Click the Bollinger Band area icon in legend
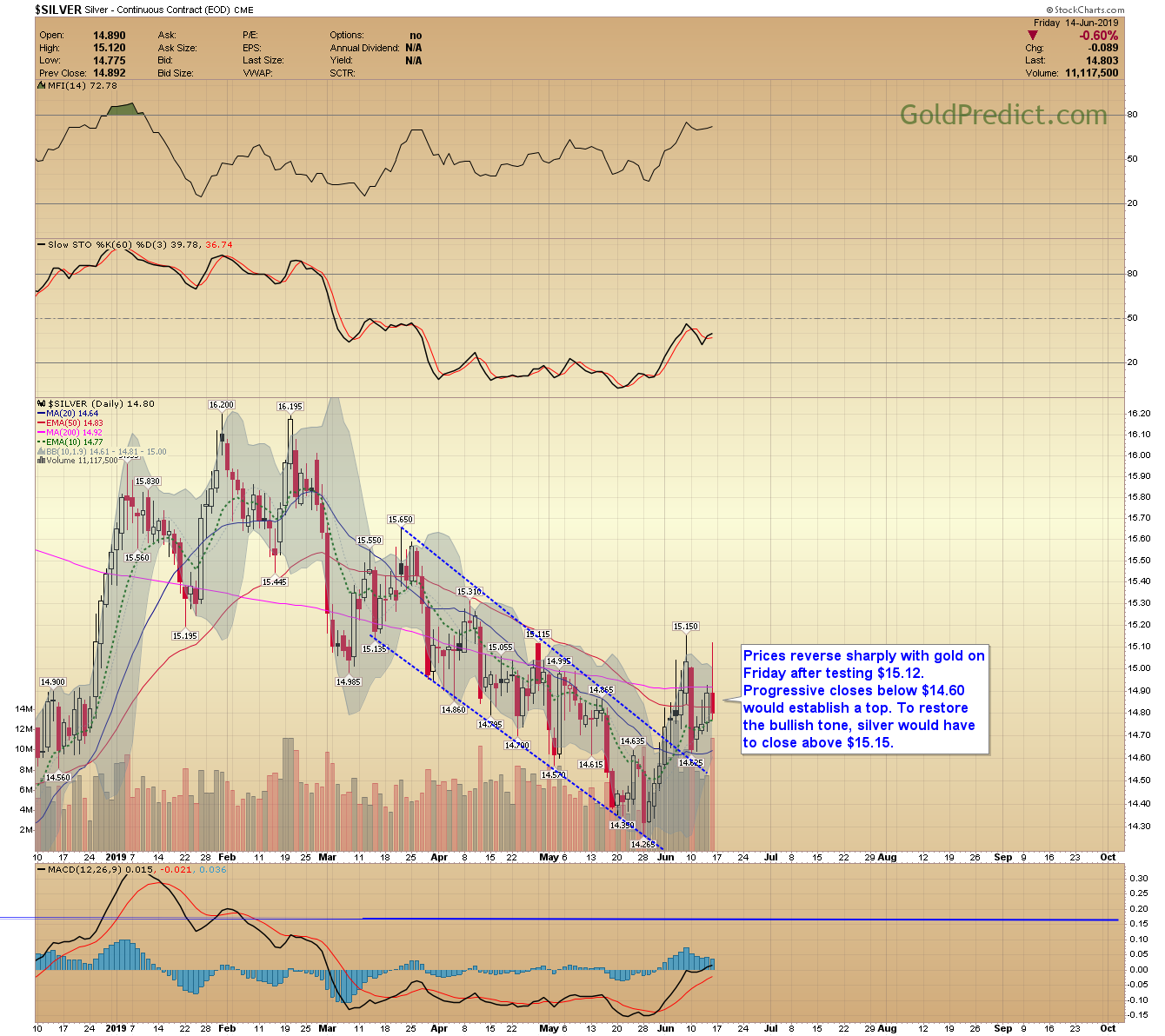The width and height of the screenshot is (1165, 1036). tap(41, 452)
